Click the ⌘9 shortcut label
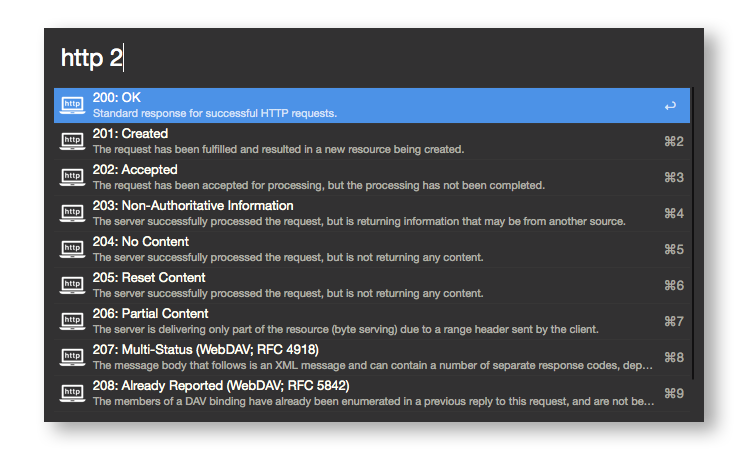748x450 pixels. [x=673, y=394]
